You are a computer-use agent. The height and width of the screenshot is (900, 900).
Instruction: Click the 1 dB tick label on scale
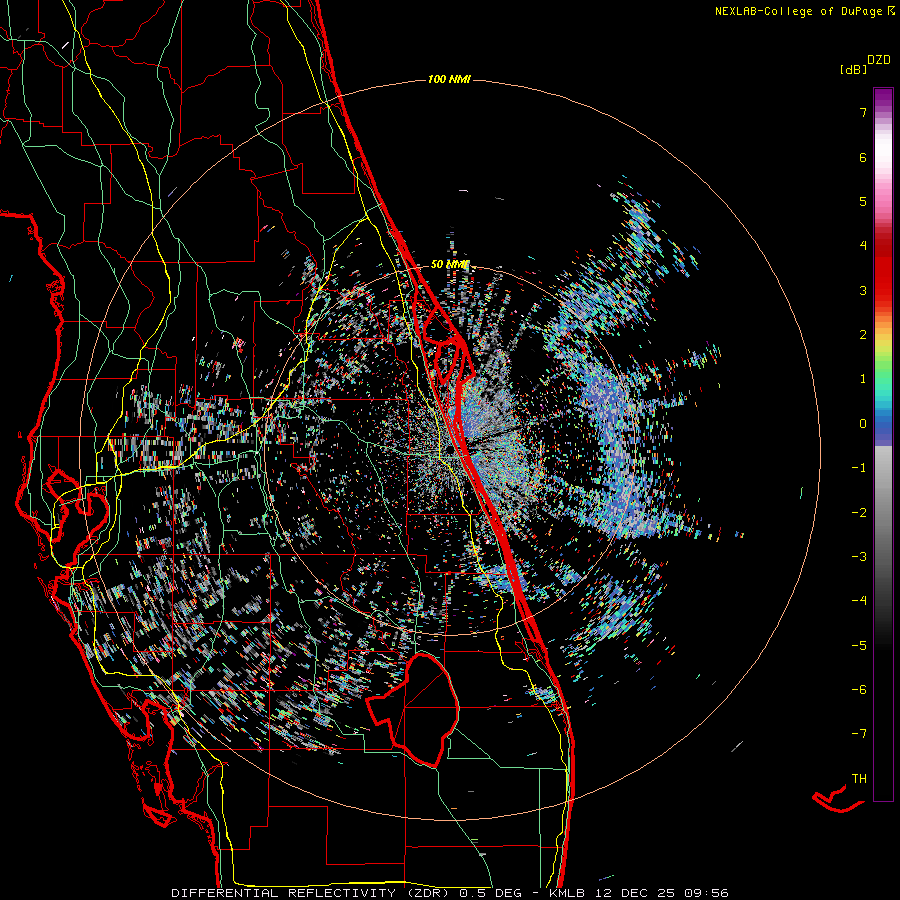click(863, 379)
